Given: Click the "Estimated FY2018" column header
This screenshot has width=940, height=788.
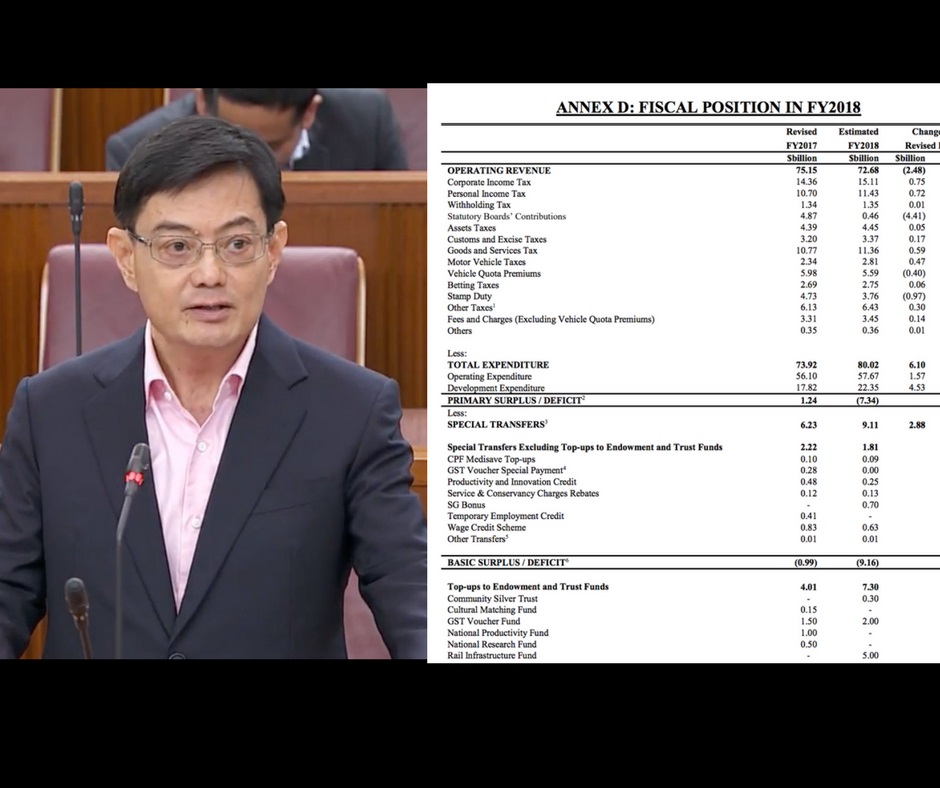Looking at the screenshot, I should [858, 138].
